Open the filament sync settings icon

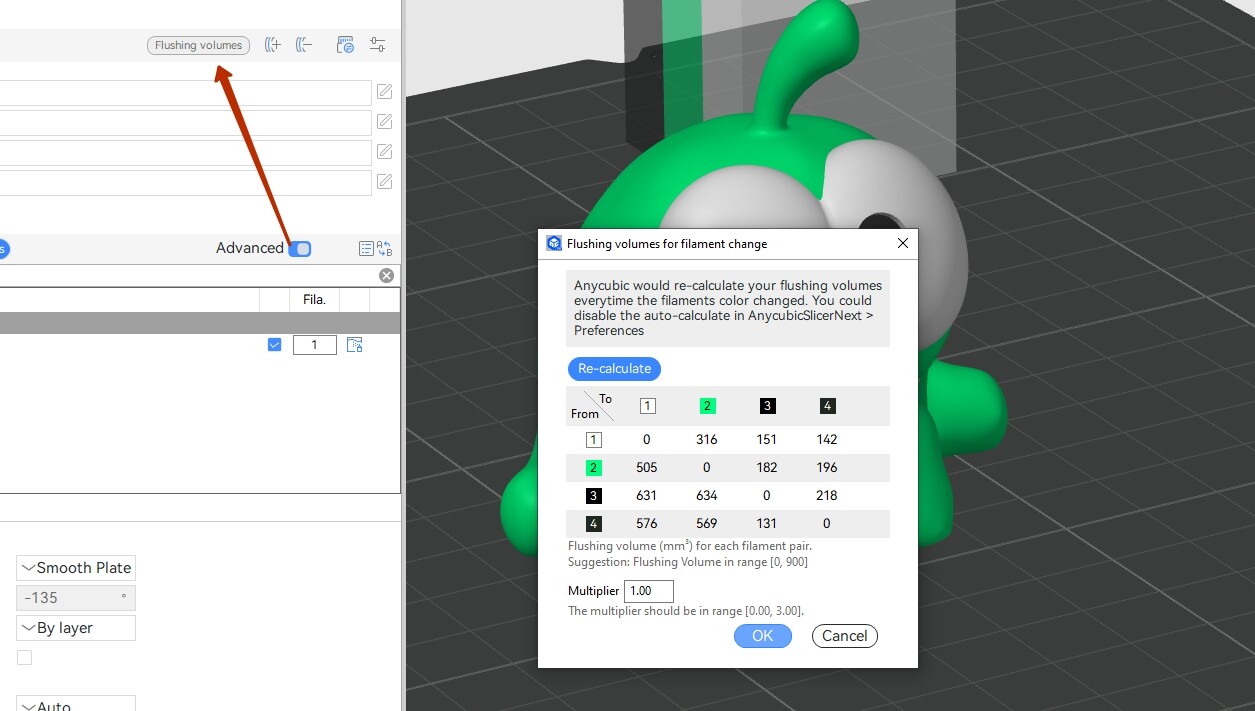(345, 45)
